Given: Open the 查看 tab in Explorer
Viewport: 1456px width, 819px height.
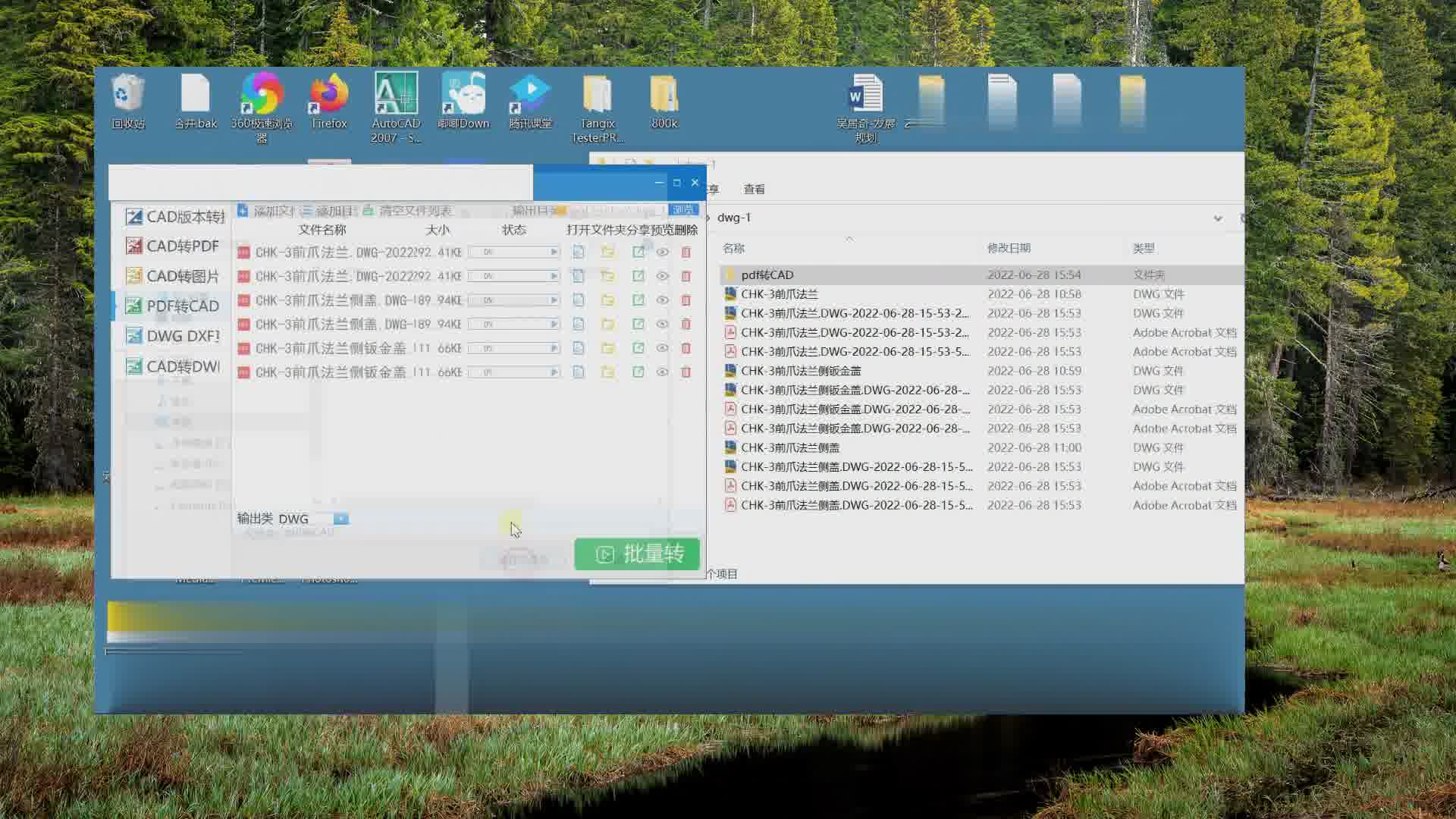Looking at the screenshot, I should (x=754, y=189).
